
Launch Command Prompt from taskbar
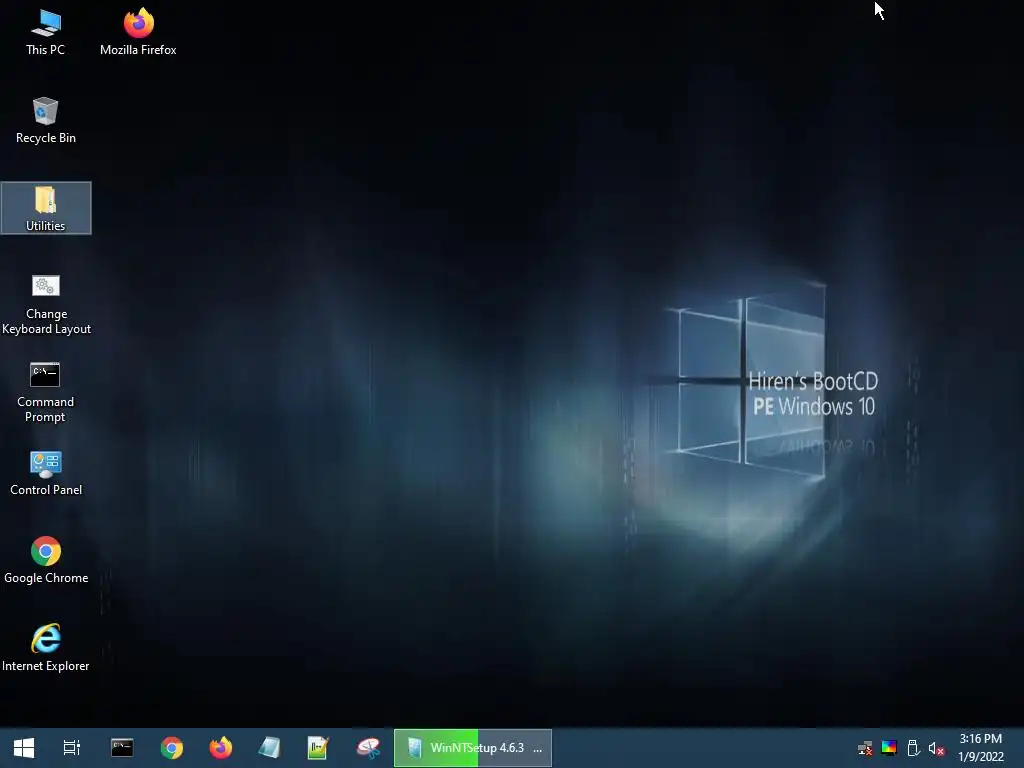[122, 748]
